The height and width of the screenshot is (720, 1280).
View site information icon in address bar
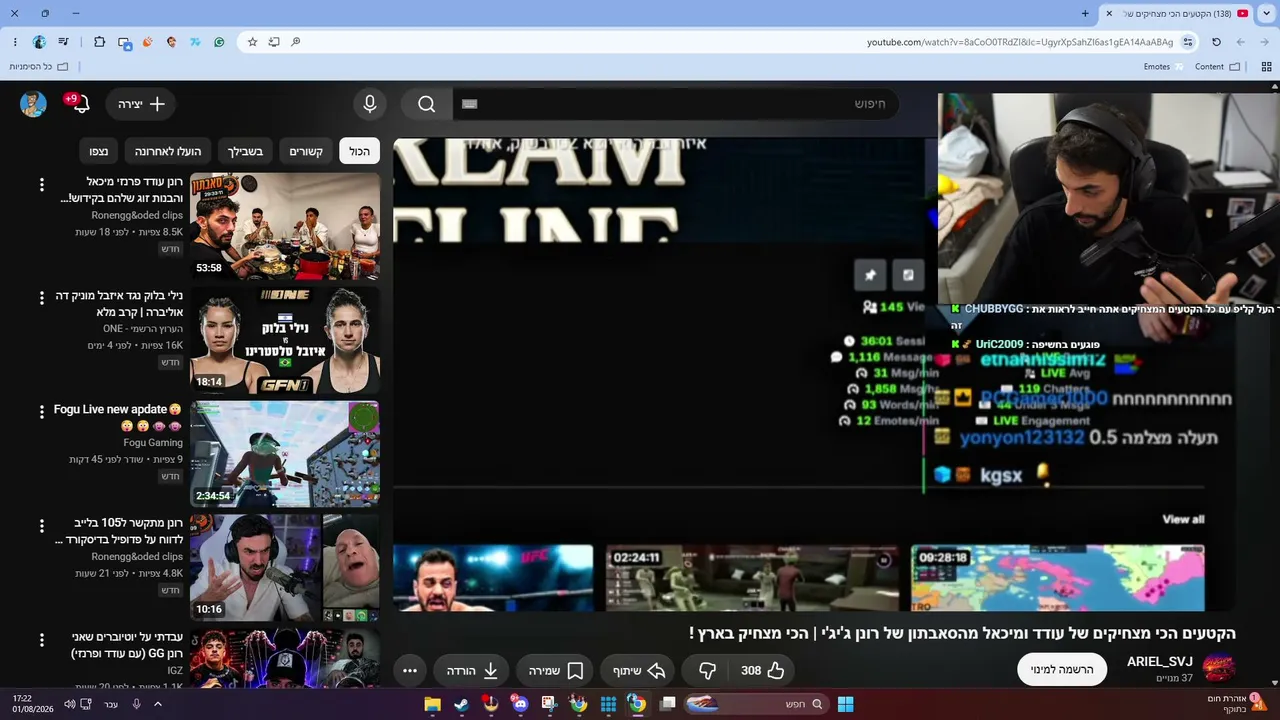point(1188,42)
